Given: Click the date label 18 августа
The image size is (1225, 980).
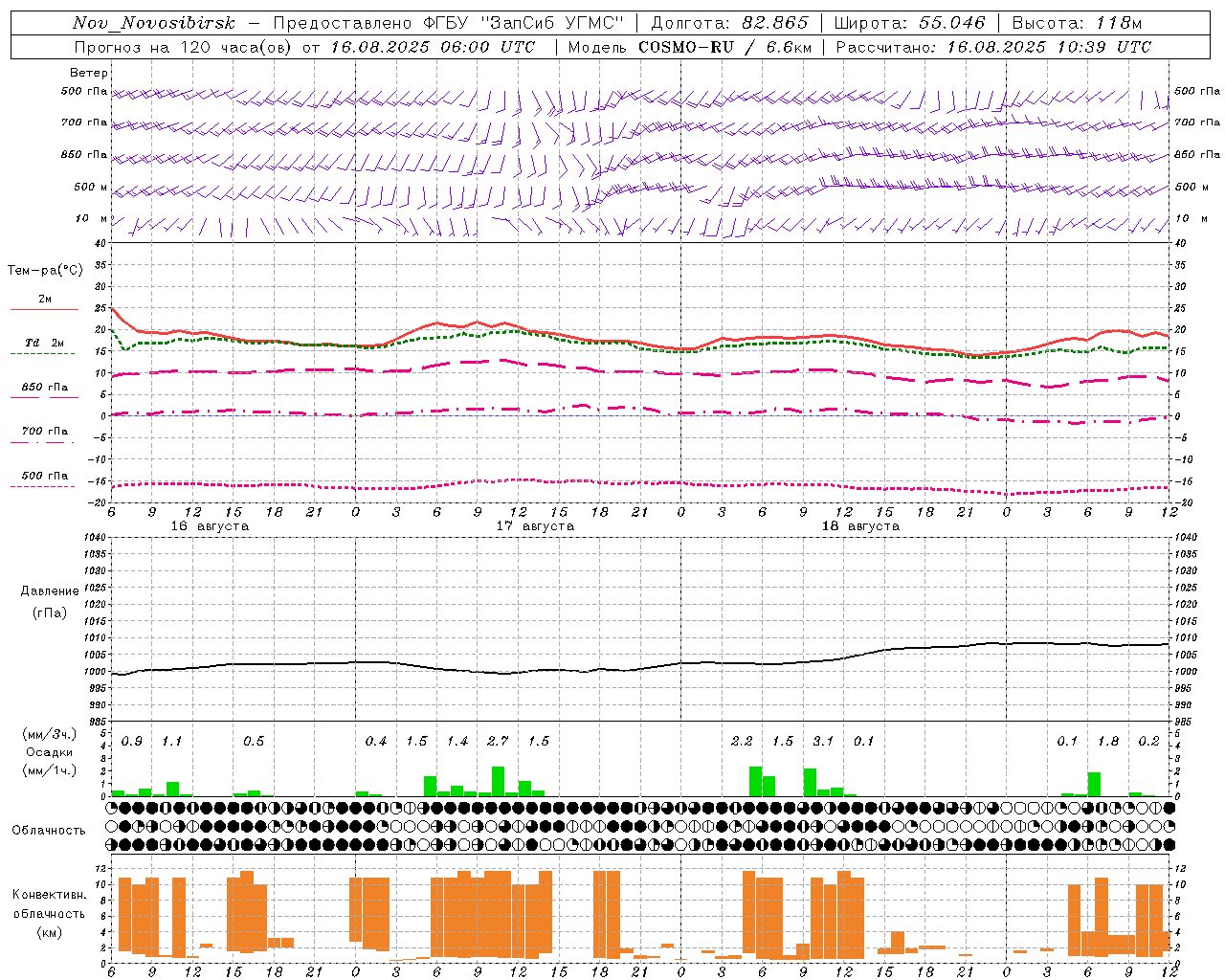Looking at the screenshot, I should coord(860,526).
